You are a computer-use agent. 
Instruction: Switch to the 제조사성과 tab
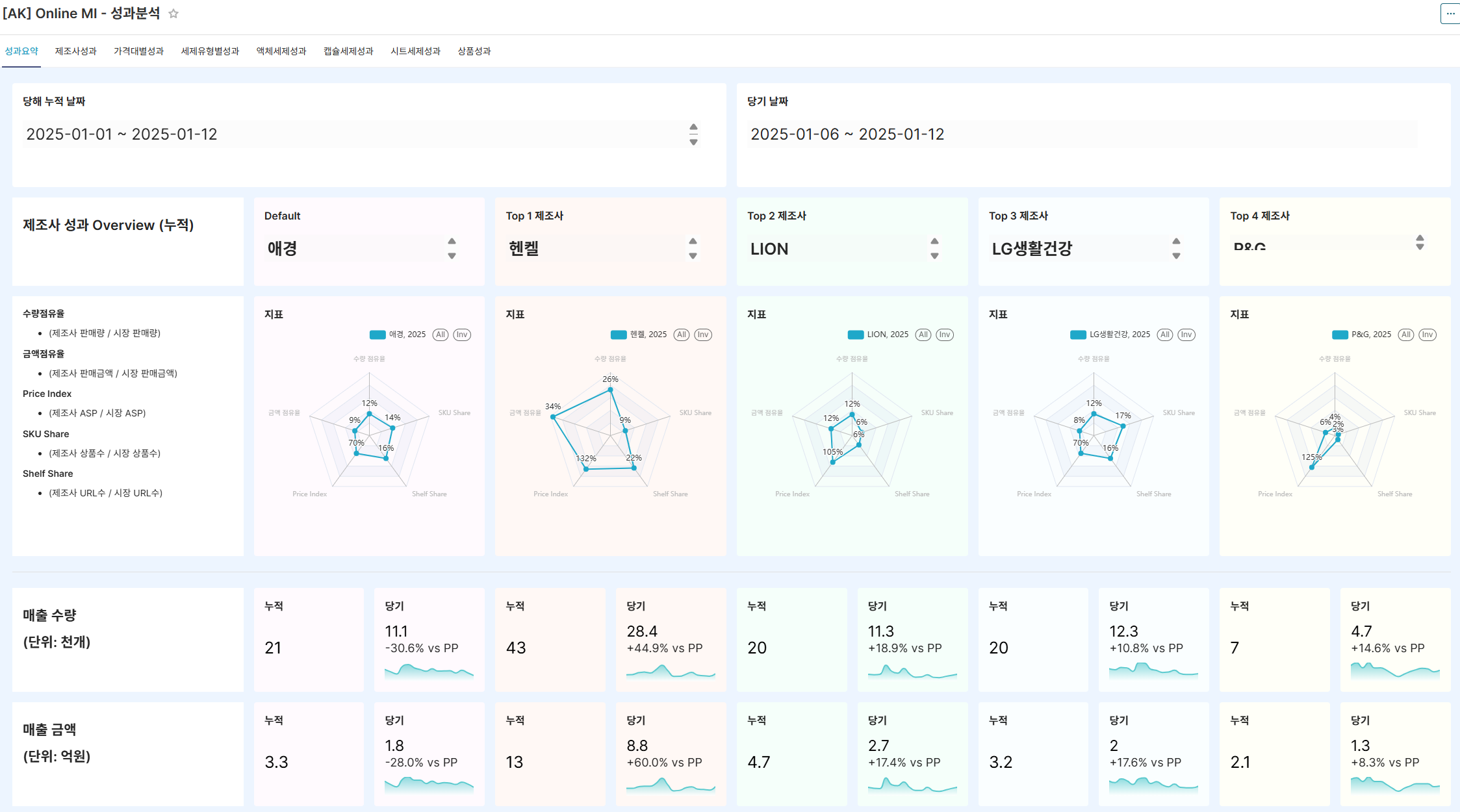pos(75,51)
